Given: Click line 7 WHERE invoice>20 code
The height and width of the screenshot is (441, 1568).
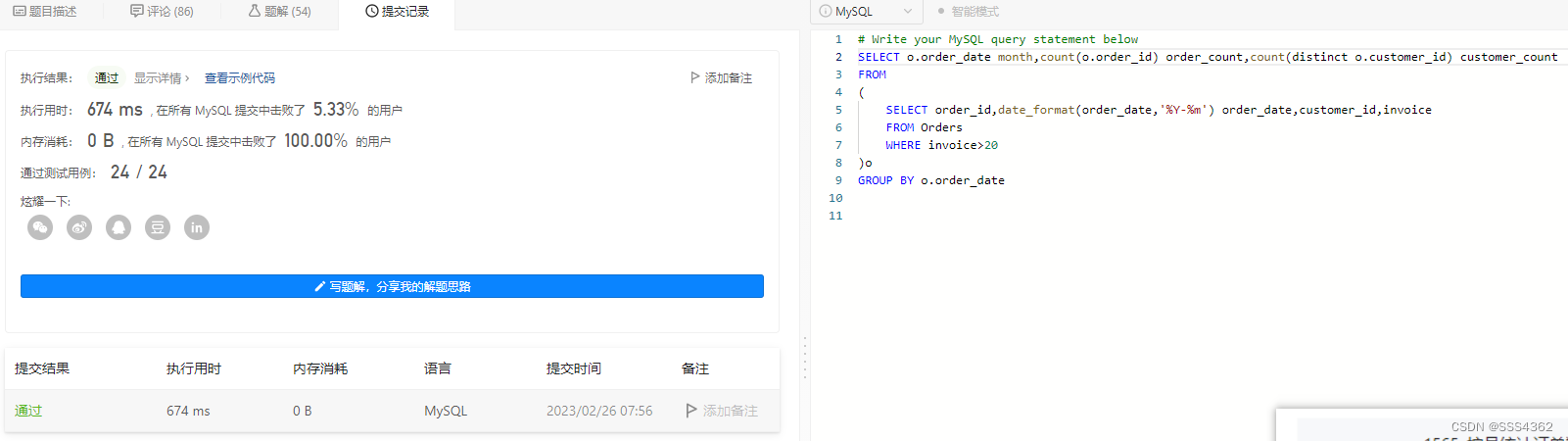Looking at the screenshot, I should 942,145.
